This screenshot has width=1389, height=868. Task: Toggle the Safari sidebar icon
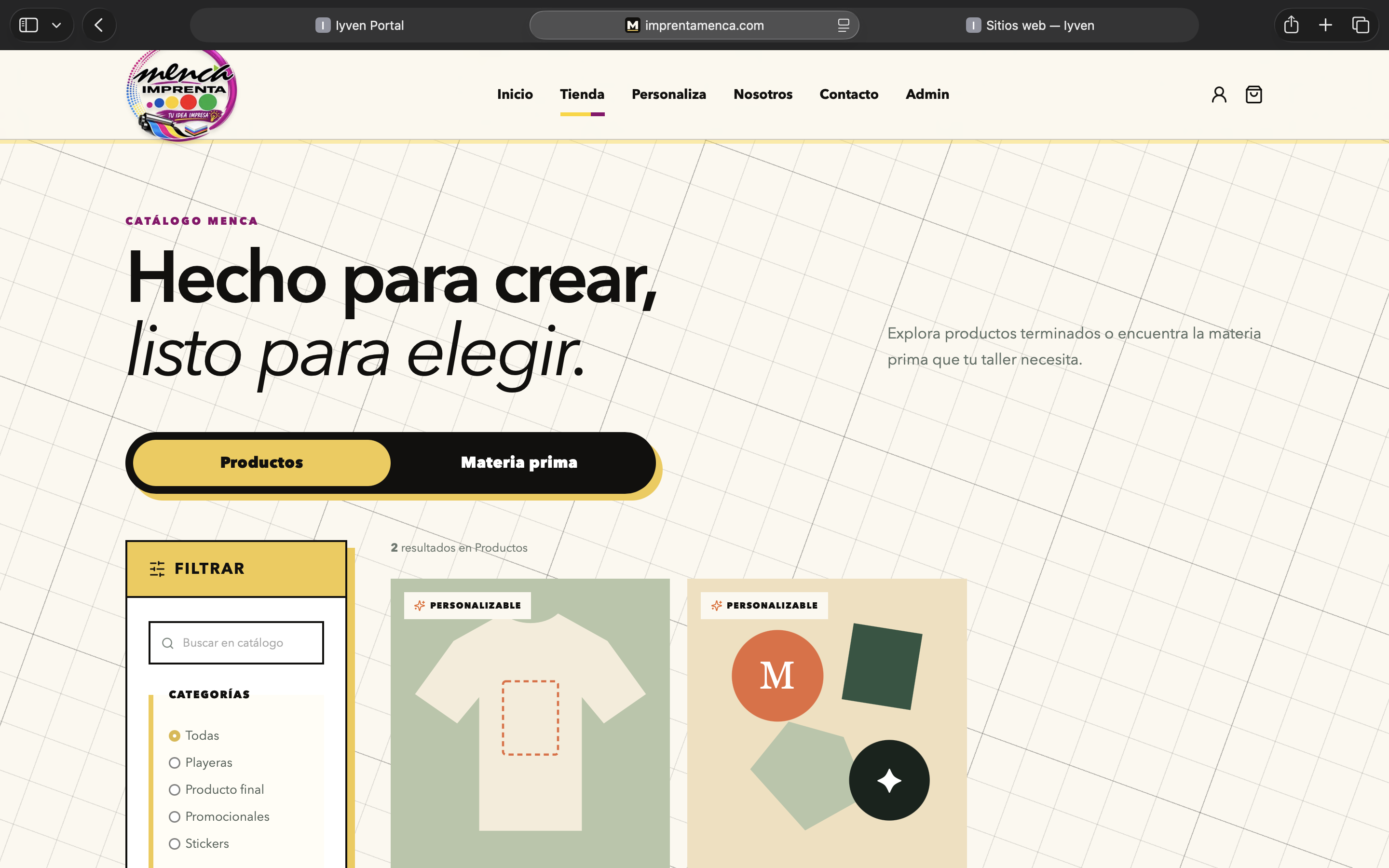tap(28, 25)
